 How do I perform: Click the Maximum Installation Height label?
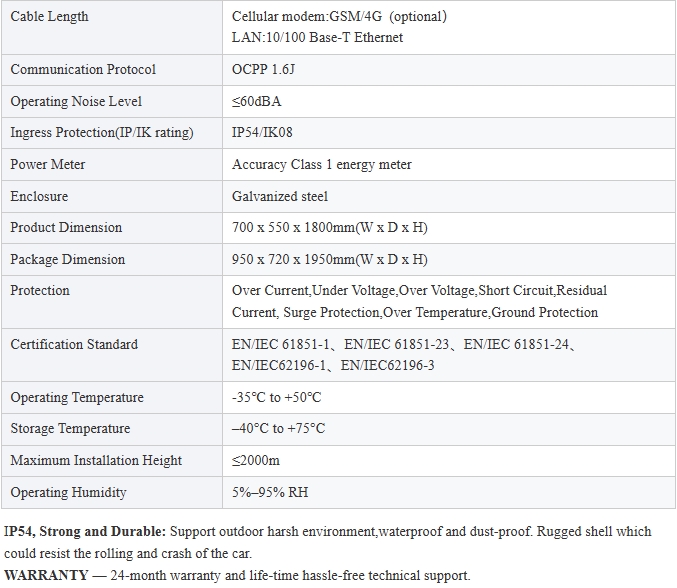pyautogui.click(x=96, y=461)
